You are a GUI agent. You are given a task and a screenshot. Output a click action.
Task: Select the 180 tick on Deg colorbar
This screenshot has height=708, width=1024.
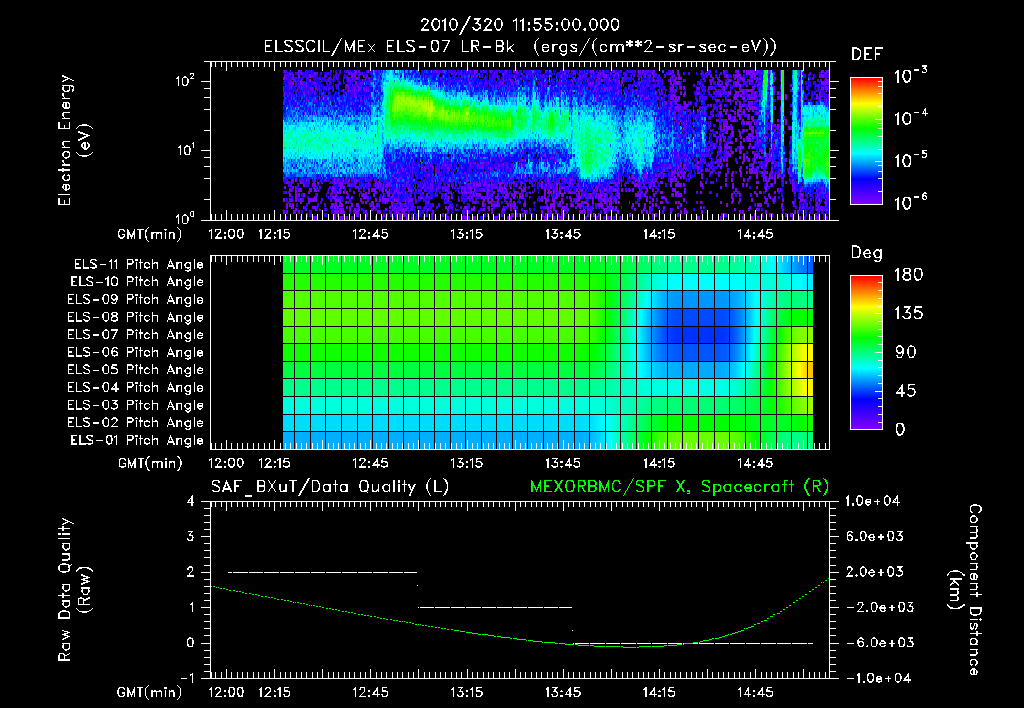coord(909,274)
